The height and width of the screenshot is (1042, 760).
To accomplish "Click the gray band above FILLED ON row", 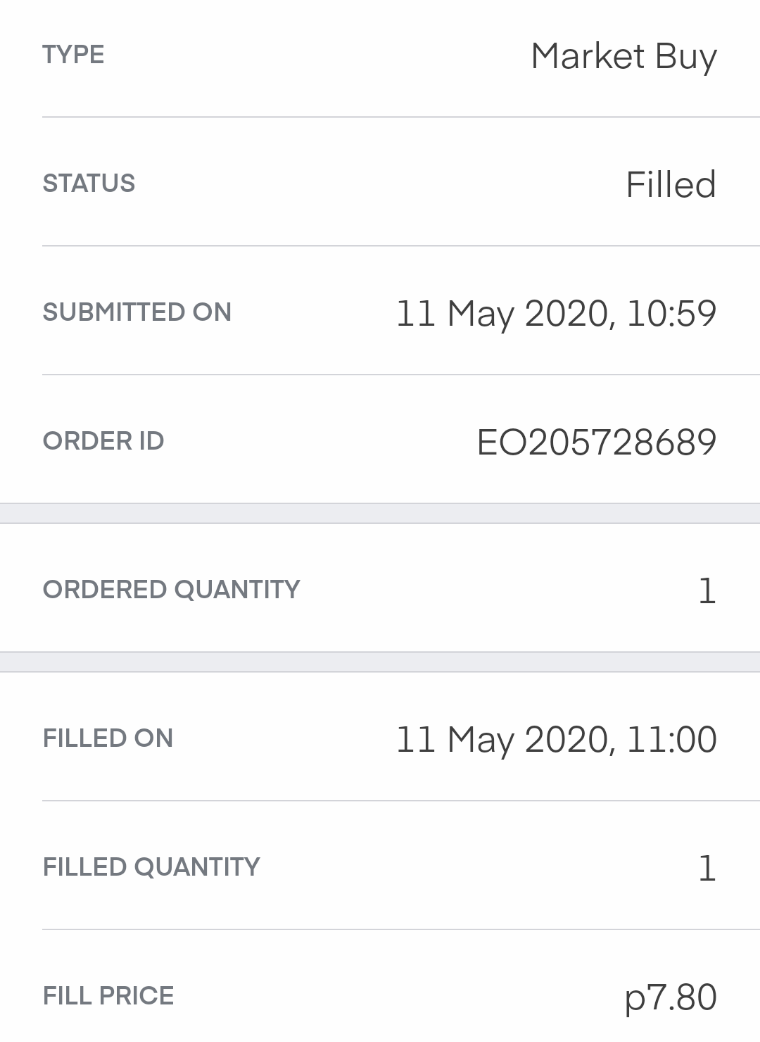I will tap(380, 662).
